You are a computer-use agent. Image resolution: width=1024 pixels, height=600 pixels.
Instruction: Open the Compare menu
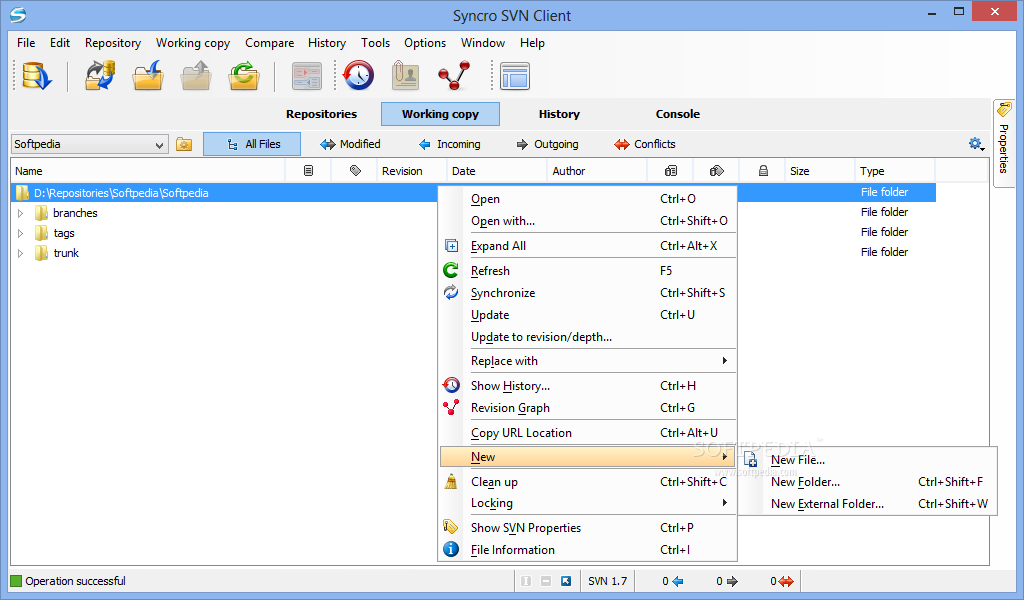[x=269, y=43]
